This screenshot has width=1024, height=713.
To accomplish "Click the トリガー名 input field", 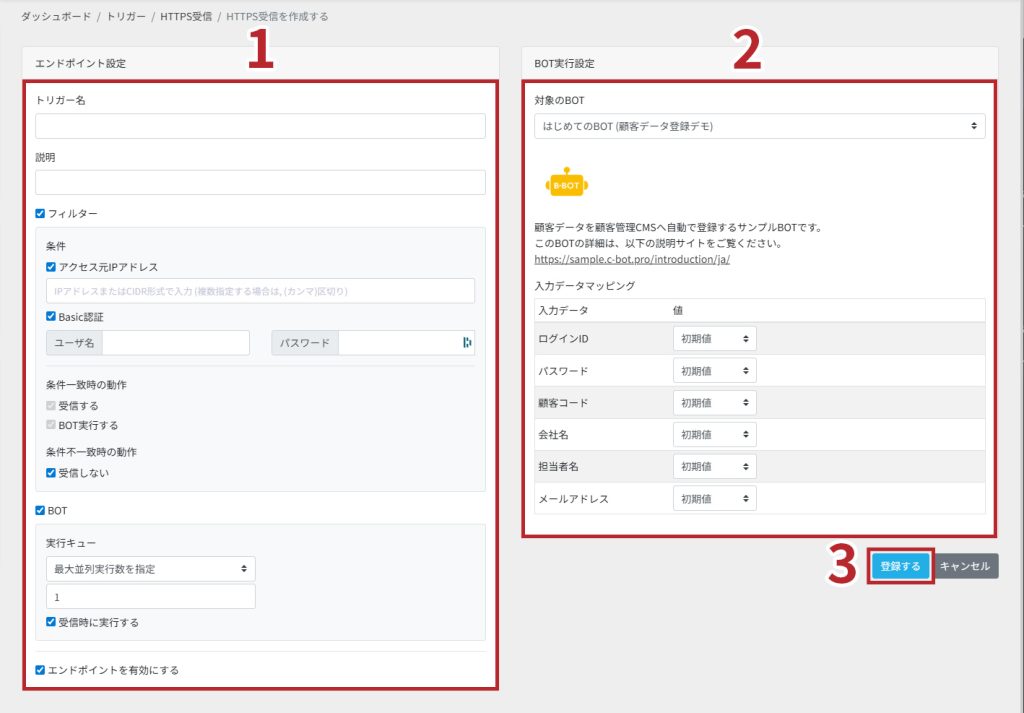I will (x=260, y=126).
